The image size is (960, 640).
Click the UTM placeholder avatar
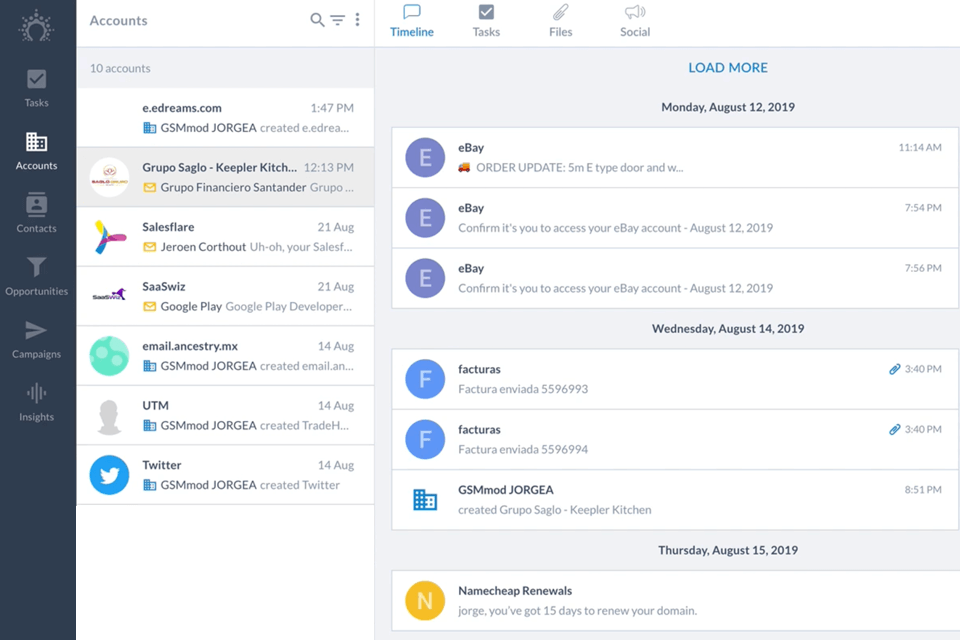coord(109,416)
